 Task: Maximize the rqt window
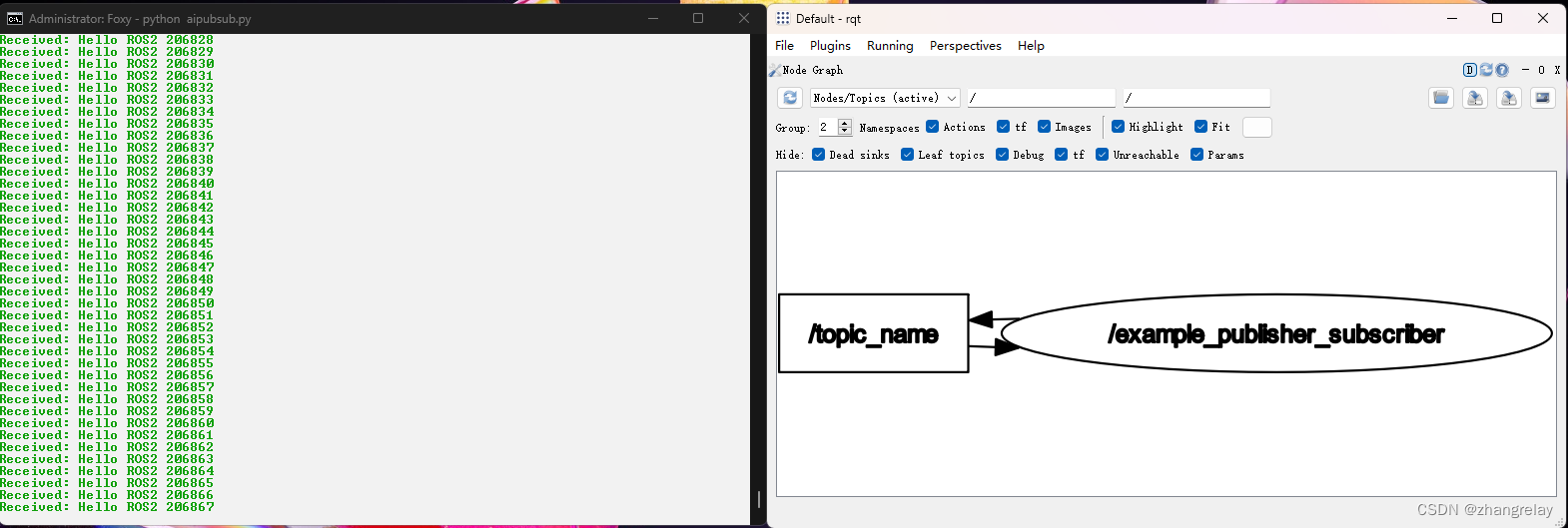coord(1497,18)
